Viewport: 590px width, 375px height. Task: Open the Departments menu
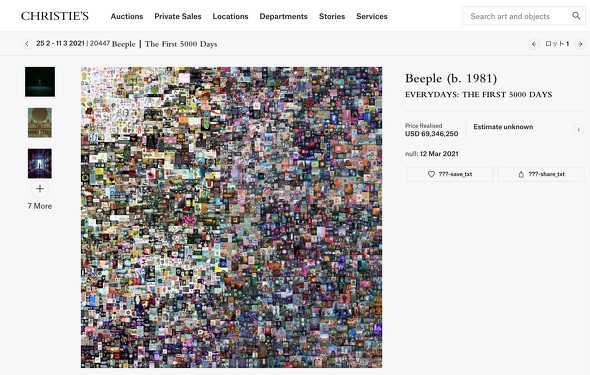pyautogui.click(x=283, y=16)
